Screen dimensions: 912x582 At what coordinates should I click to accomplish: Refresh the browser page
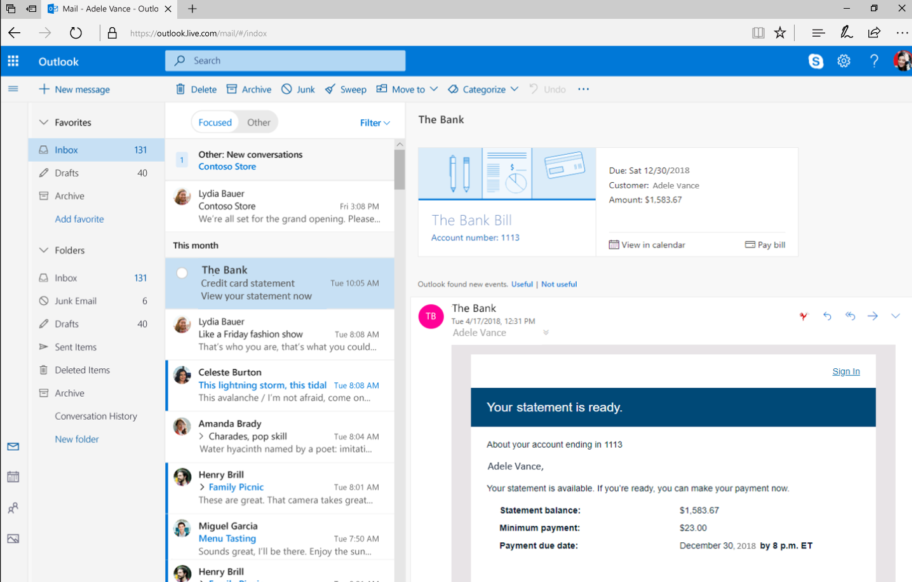(76, 33)
